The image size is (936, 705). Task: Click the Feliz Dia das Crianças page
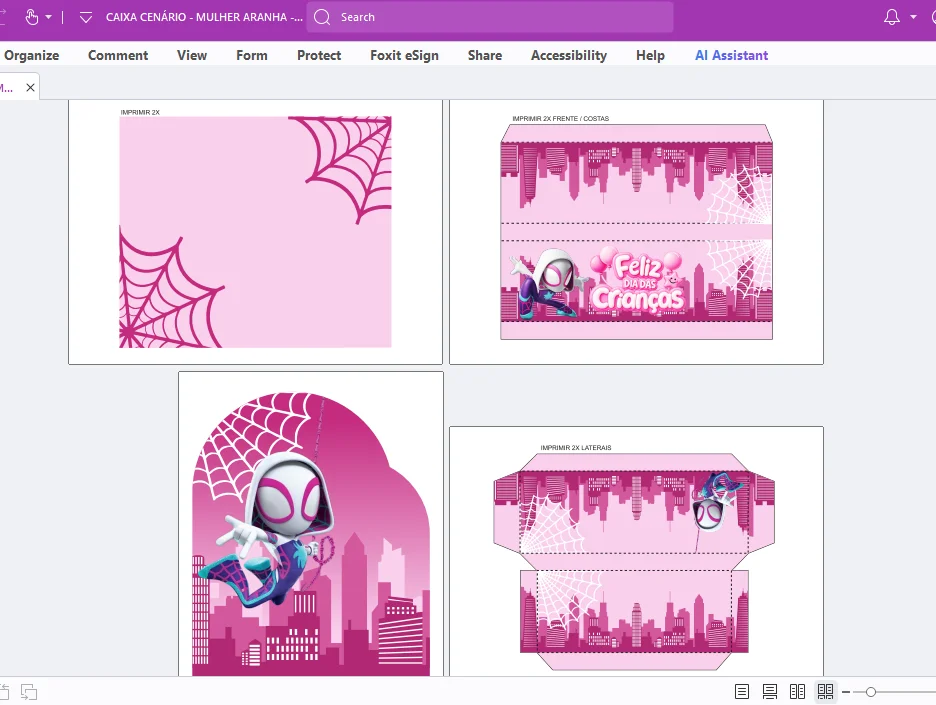[x=636, y=232]
